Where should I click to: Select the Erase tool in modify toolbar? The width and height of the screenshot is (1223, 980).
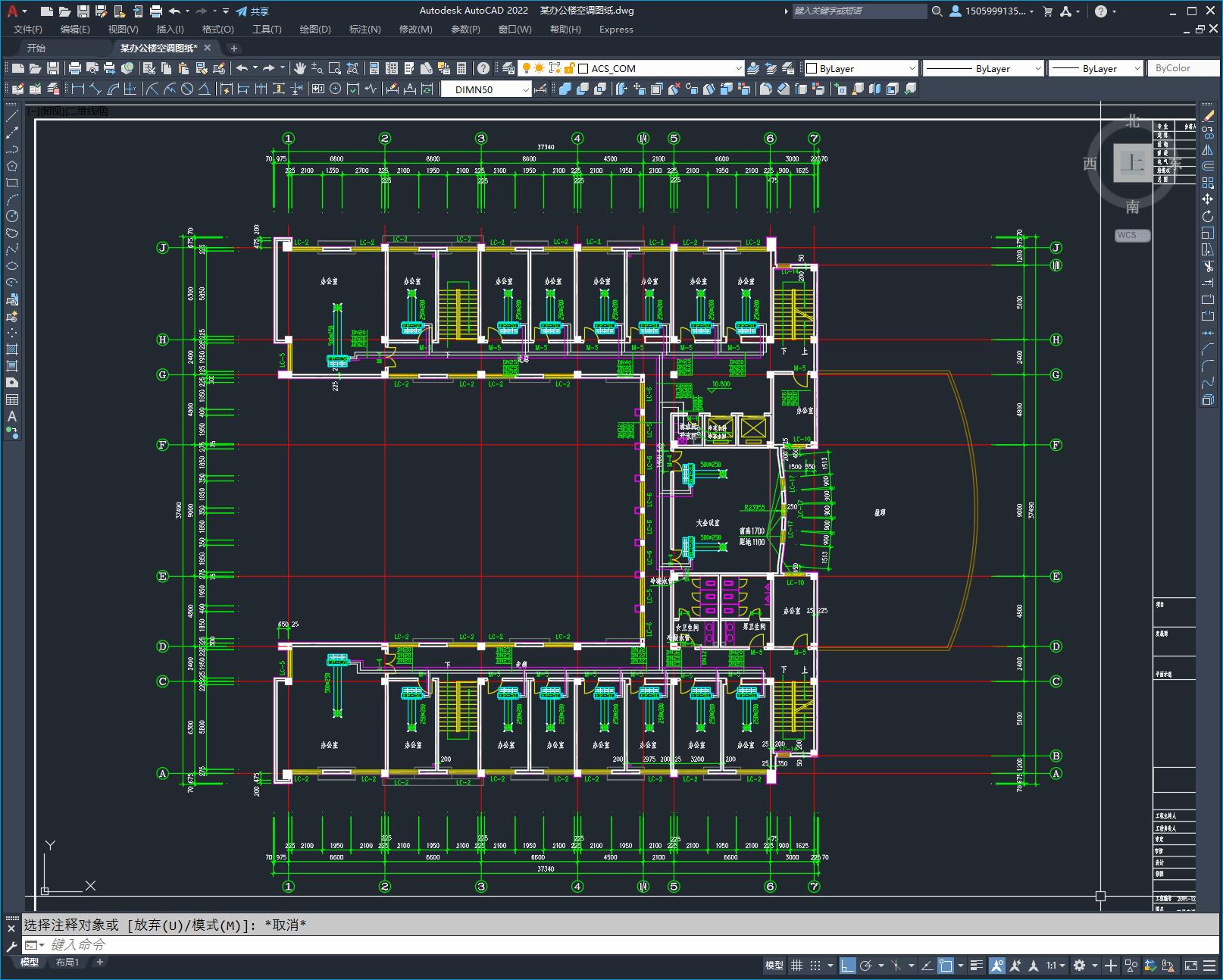pos(1208,116)
